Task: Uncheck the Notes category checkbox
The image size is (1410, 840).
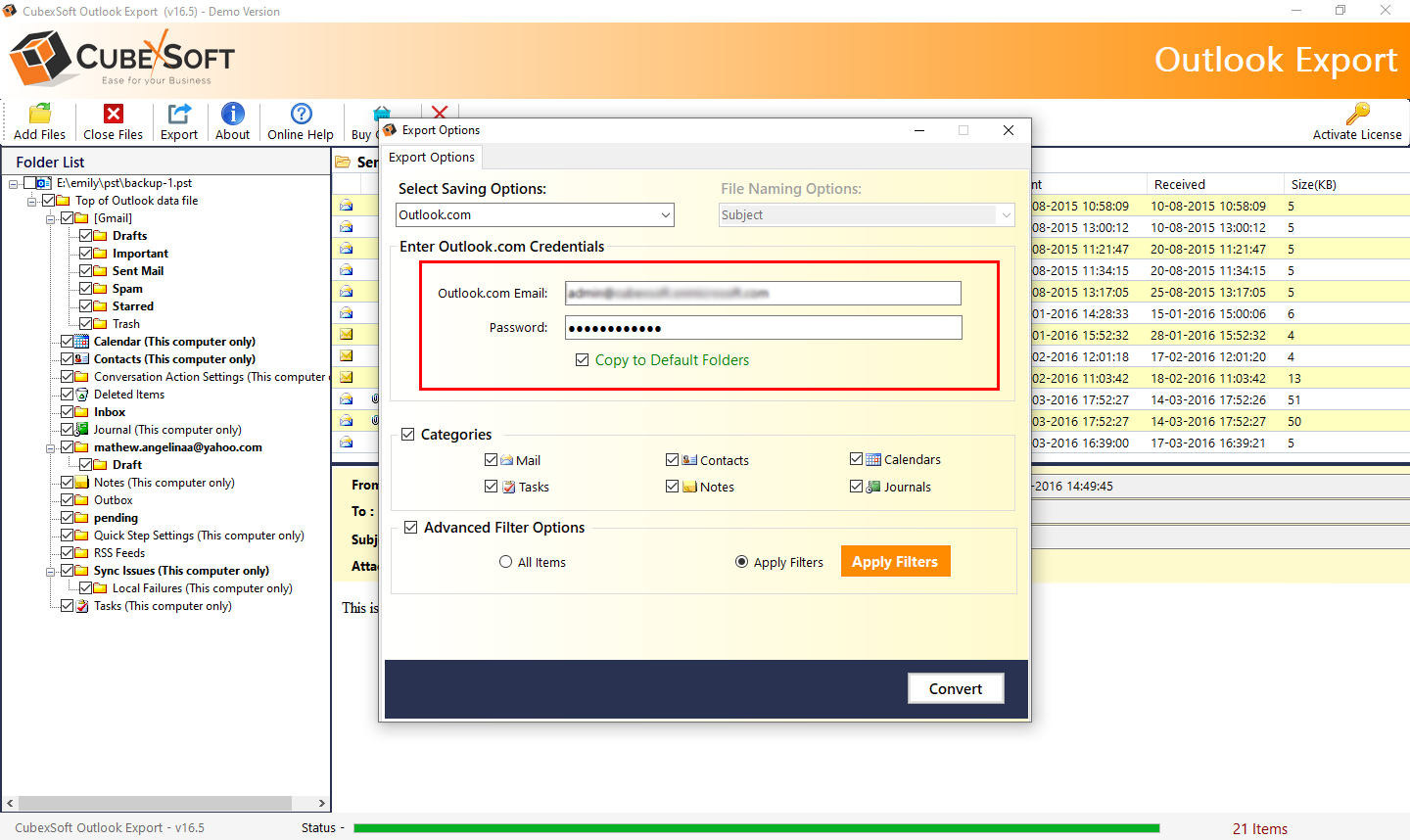Action: tap(673, 487)
